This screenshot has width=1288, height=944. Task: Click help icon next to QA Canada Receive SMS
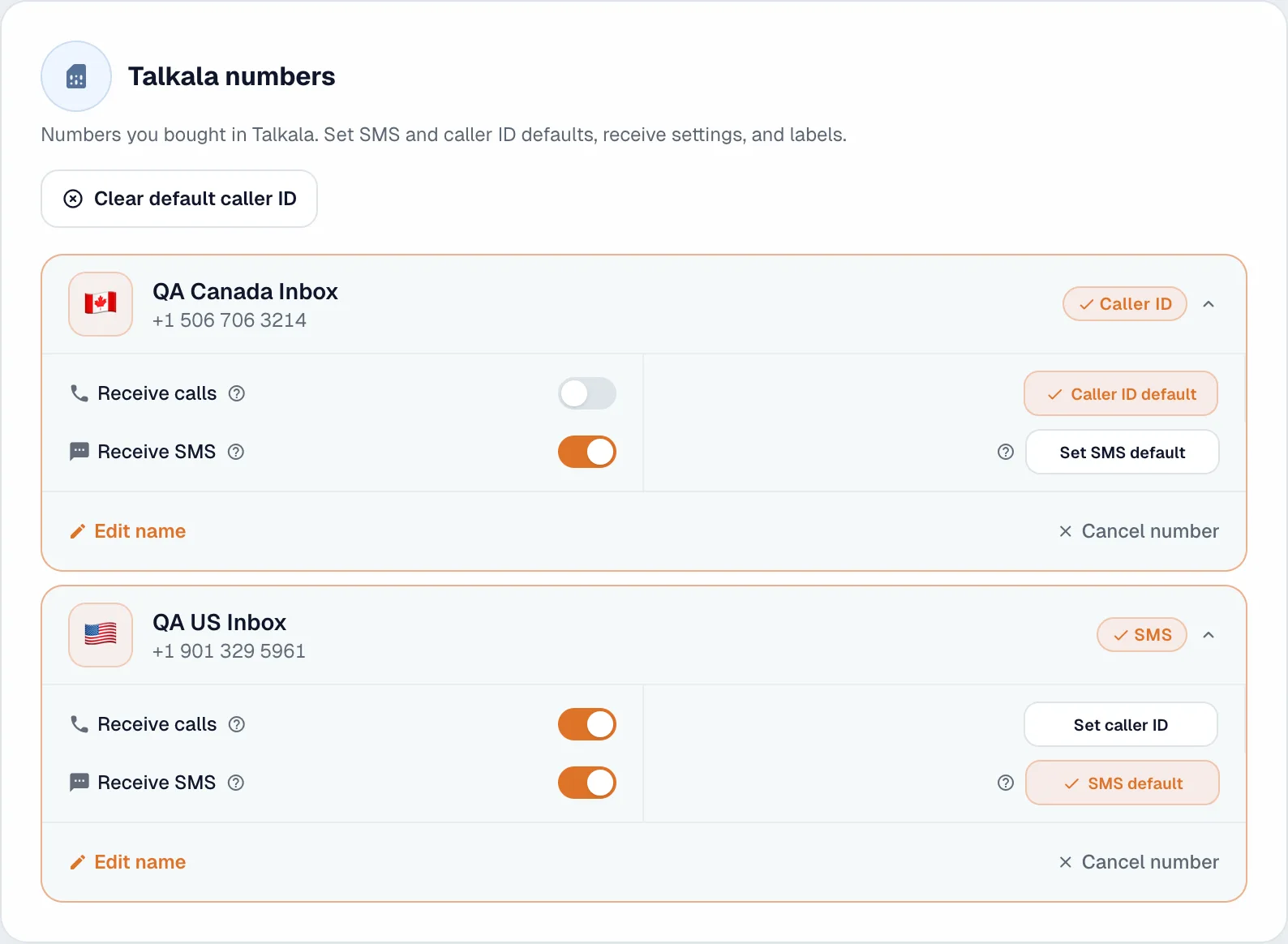(x=236, y=452)
